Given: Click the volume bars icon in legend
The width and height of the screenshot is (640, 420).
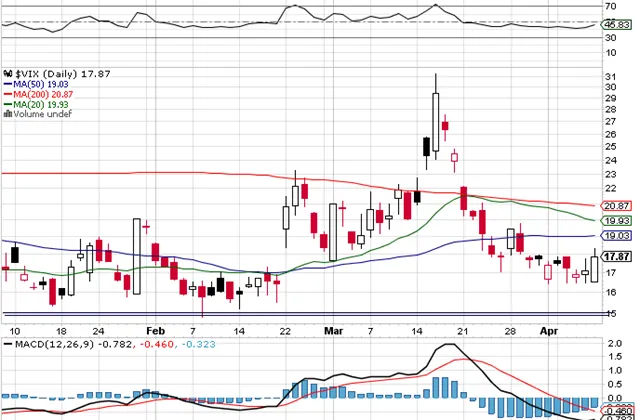Looking at the screenshot, I should pos(7,114).
